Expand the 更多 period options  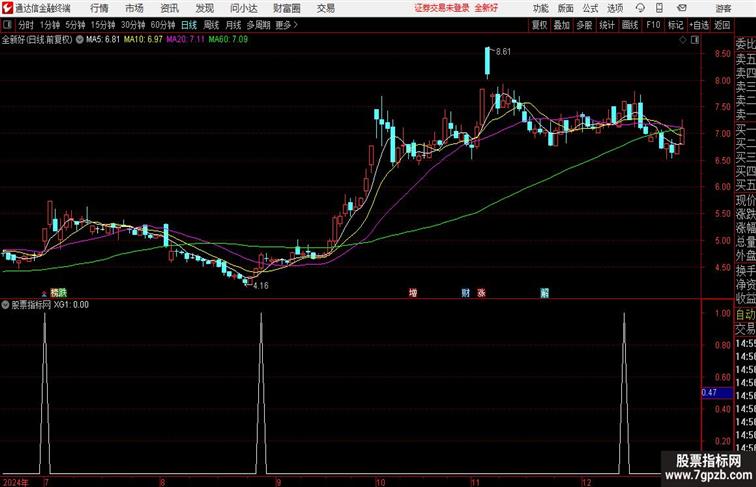pyautogui.click(x=286, y=25)
